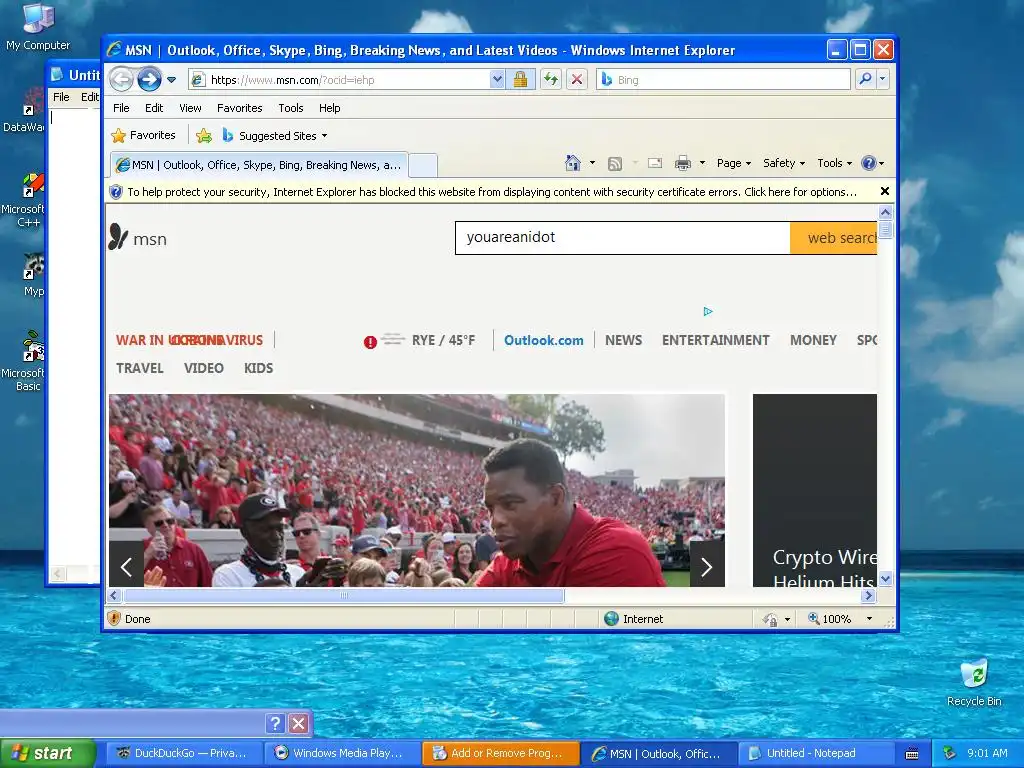Click the Print icon
This screenshot has height=768, width=1024.
pos(682,163)
